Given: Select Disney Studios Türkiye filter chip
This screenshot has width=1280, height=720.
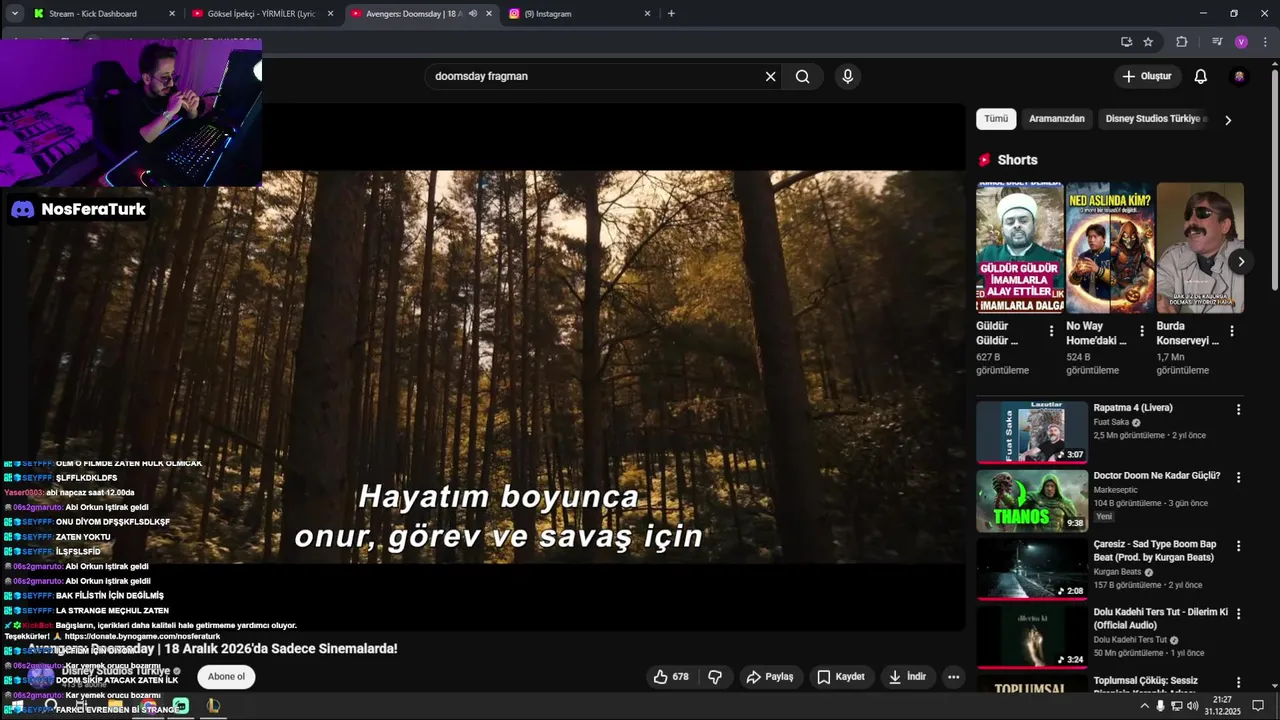Looking at the screenshot, I should (x=1153, y=119).
